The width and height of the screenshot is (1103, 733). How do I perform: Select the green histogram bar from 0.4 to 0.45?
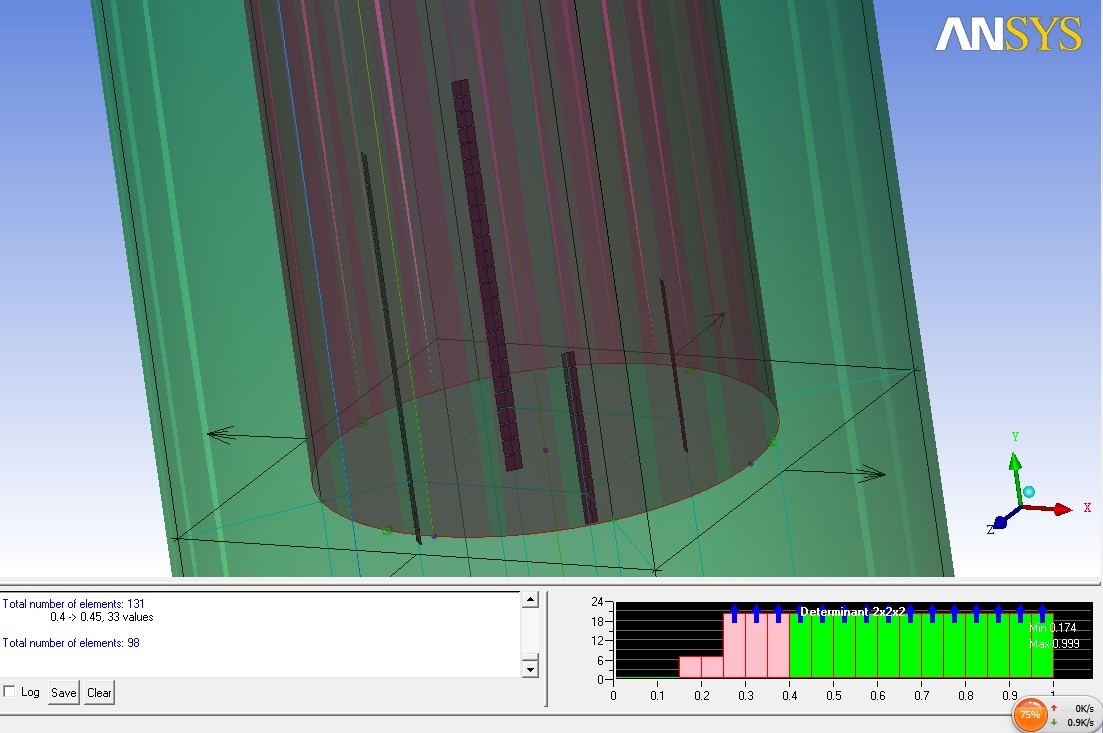tap(800, 647)
